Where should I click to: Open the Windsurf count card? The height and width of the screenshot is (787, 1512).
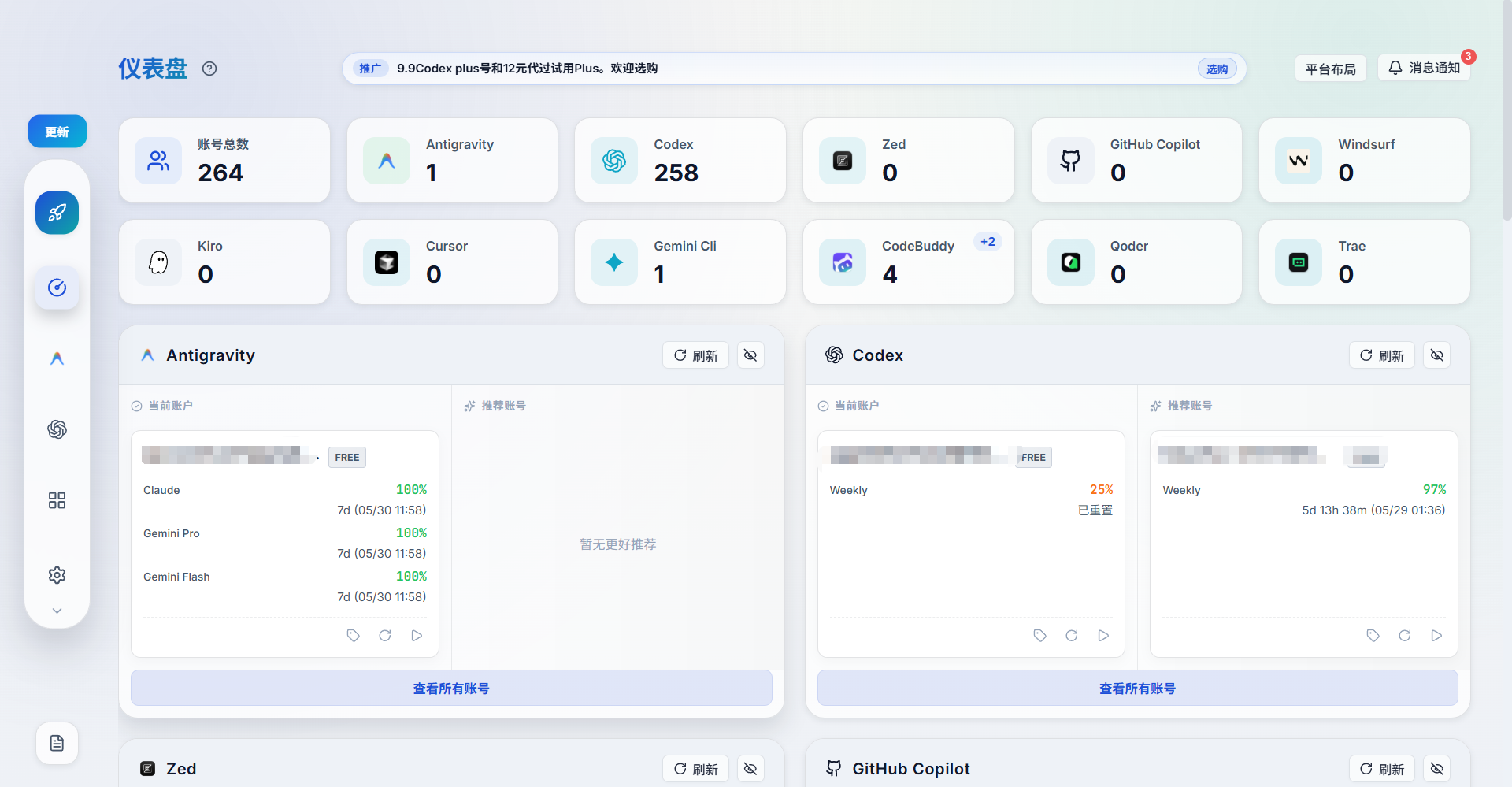[1365, 160]
